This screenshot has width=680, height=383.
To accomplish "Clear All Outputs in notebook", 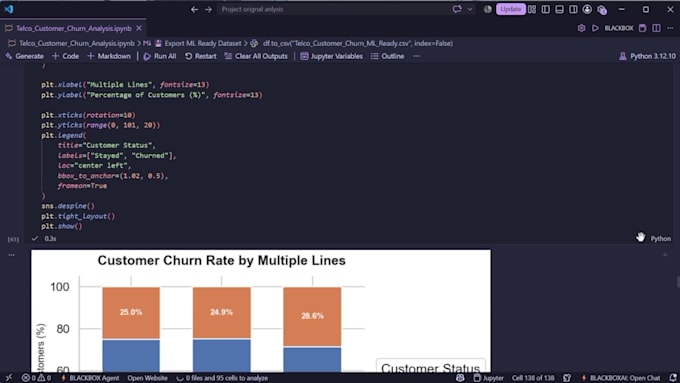I will [256, 56].
